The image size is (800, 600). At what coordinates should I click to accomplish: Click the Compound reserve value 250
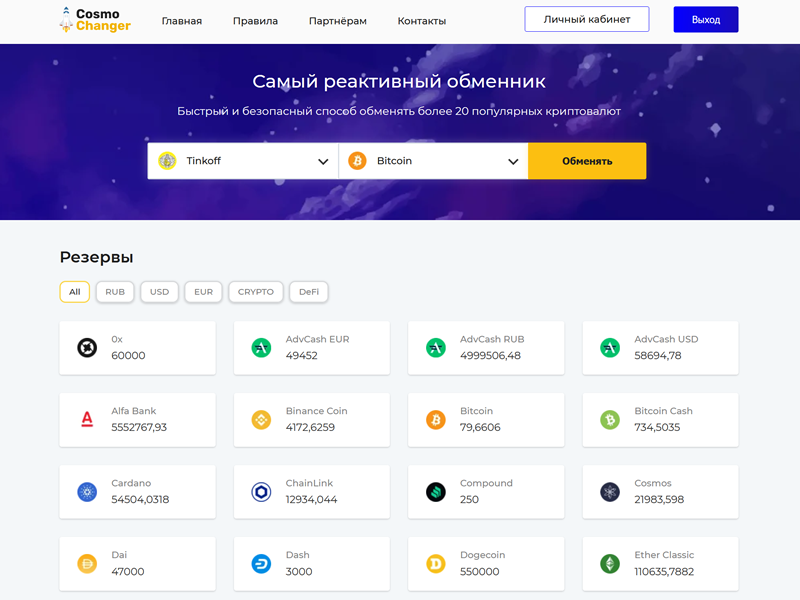point(469,499)
